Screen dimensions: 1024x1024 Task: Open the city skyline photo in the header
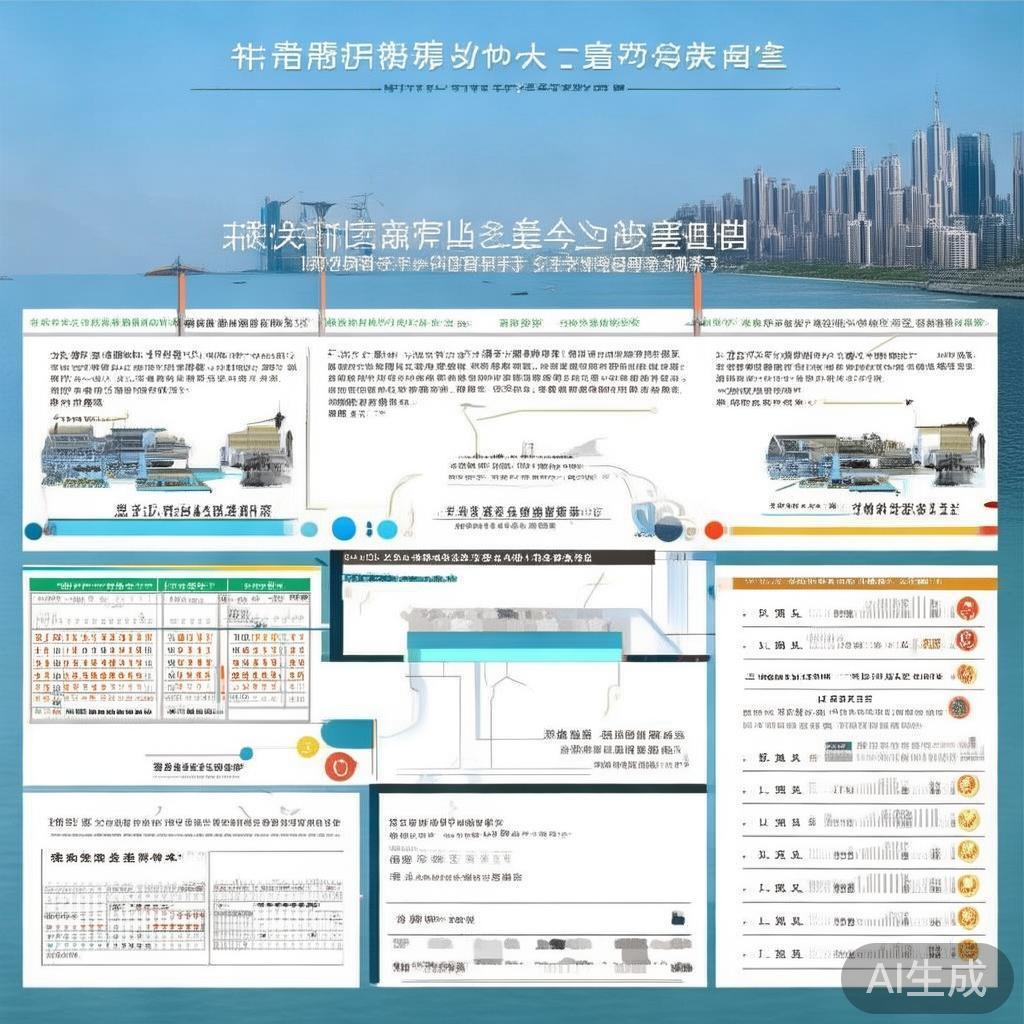click(849, 189)
